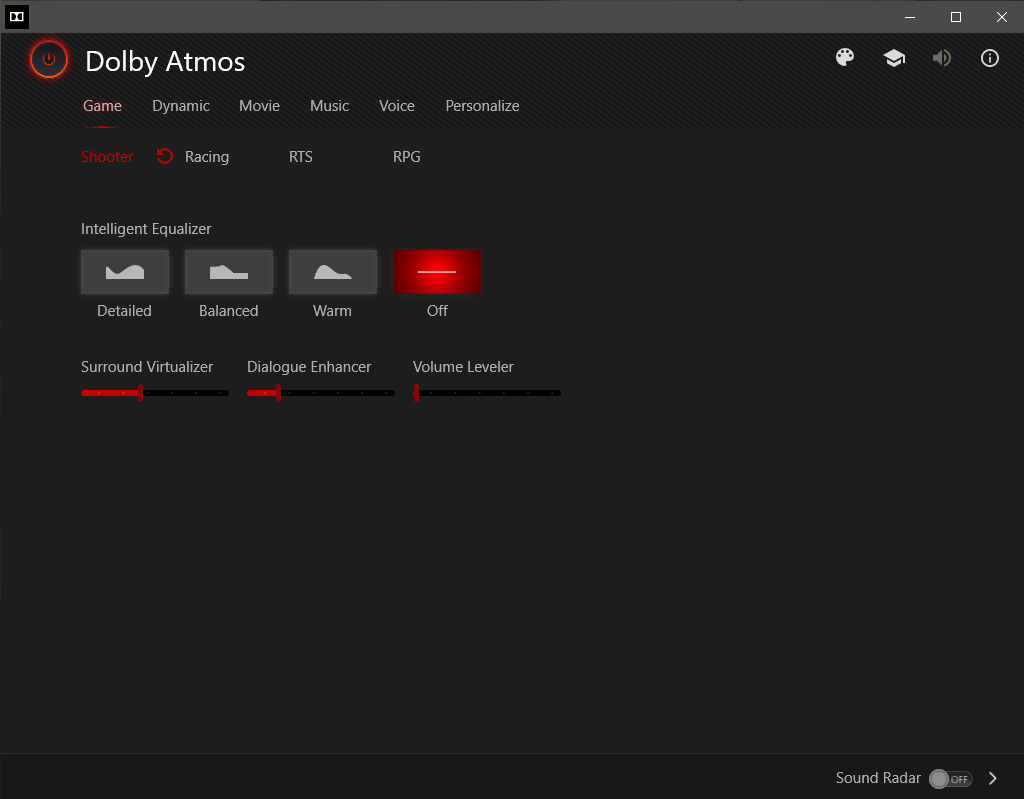Screen dimensions: 1024x799
Task: Expand Sound Radar settings chevron
Action: [993, 778]
